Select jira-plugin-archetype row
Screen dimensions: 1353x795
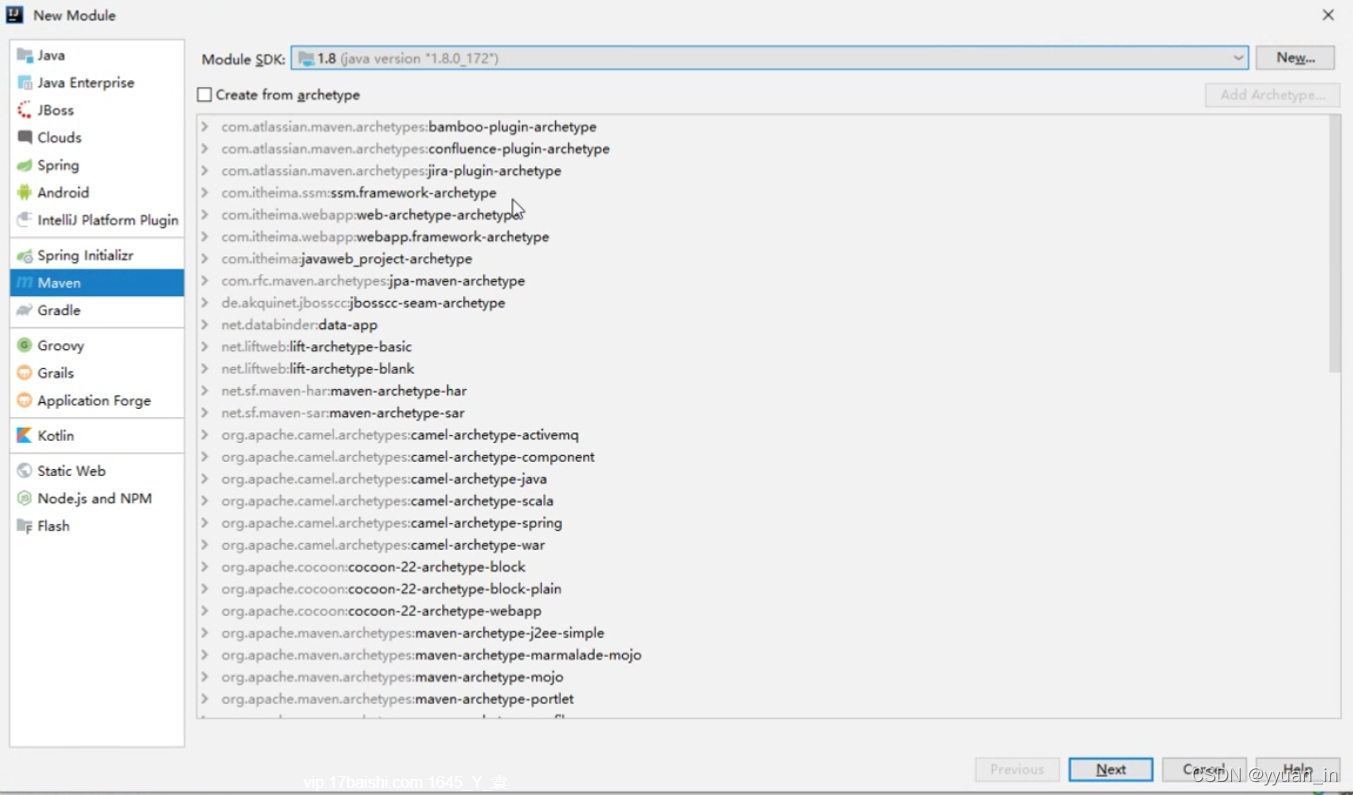tap(763, 171)
